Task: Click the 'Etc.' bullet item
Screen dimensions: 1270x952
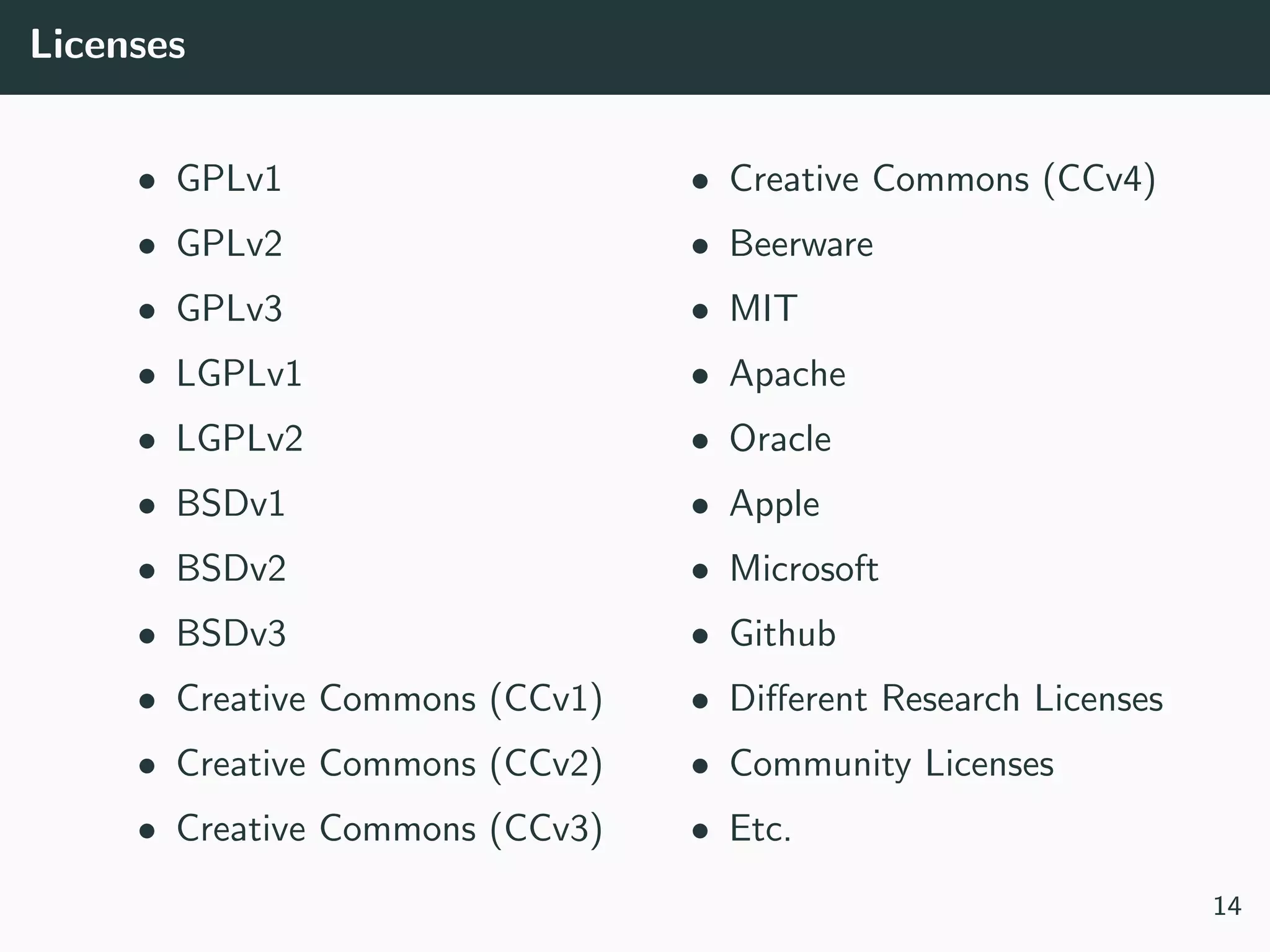Action: pos(761,829)
